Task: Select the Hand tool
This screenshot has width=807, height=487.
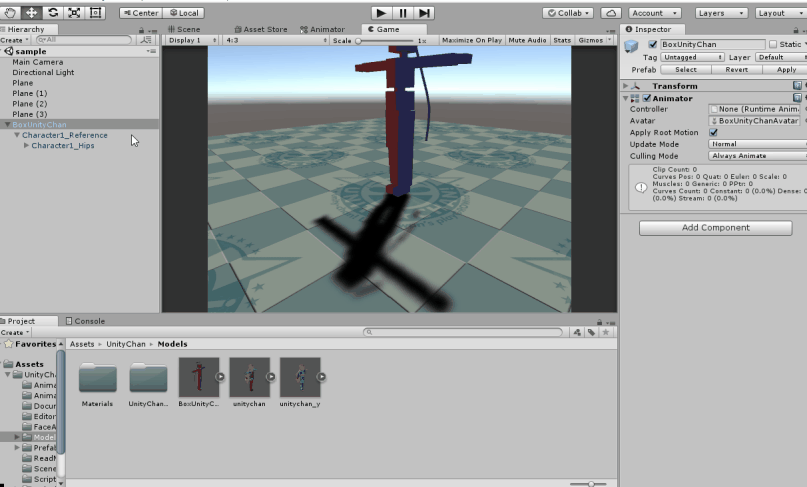Action: (x=10, y=13)
